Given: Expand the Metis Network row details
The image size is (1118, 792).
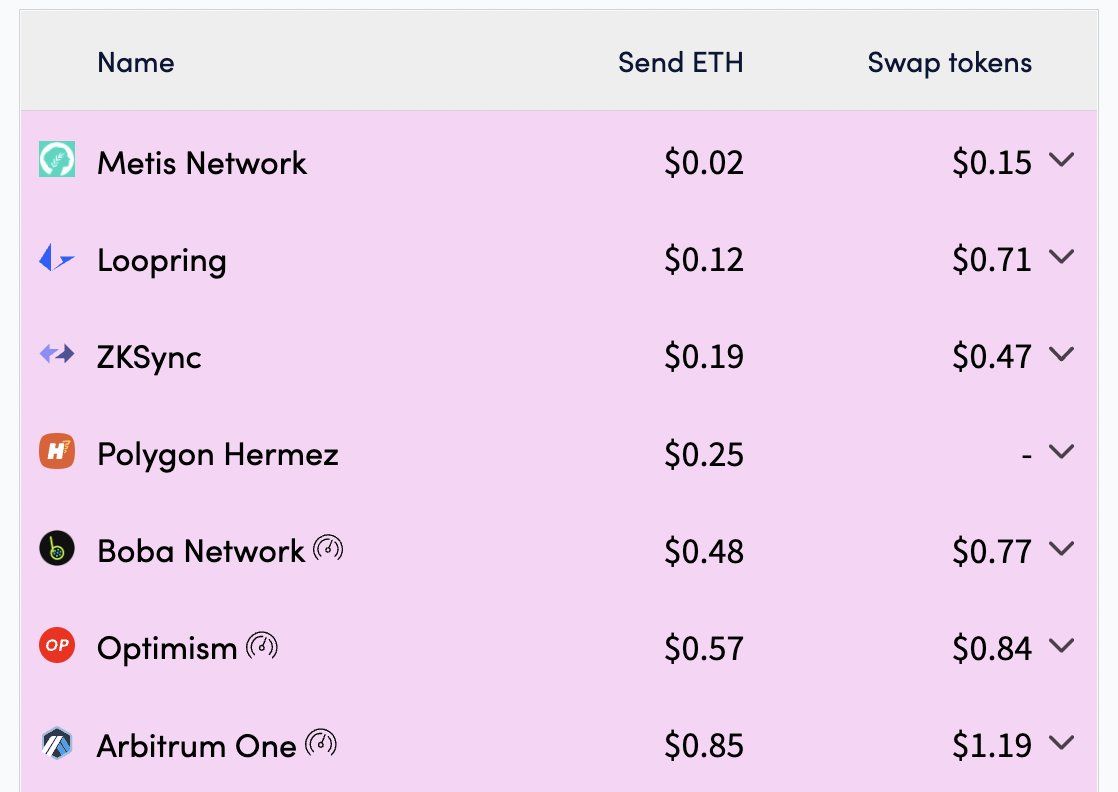Looking at the screenshot, I should (x=1061, y=159).
